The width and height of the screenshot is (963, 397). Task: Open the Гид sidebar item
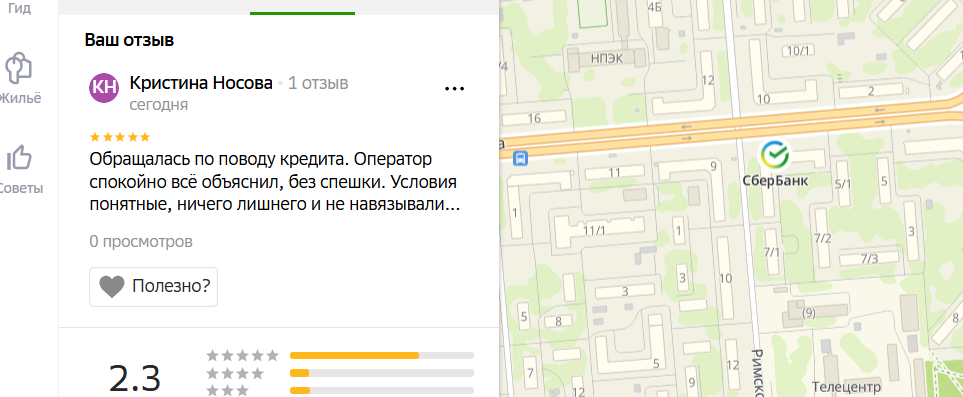19,9
